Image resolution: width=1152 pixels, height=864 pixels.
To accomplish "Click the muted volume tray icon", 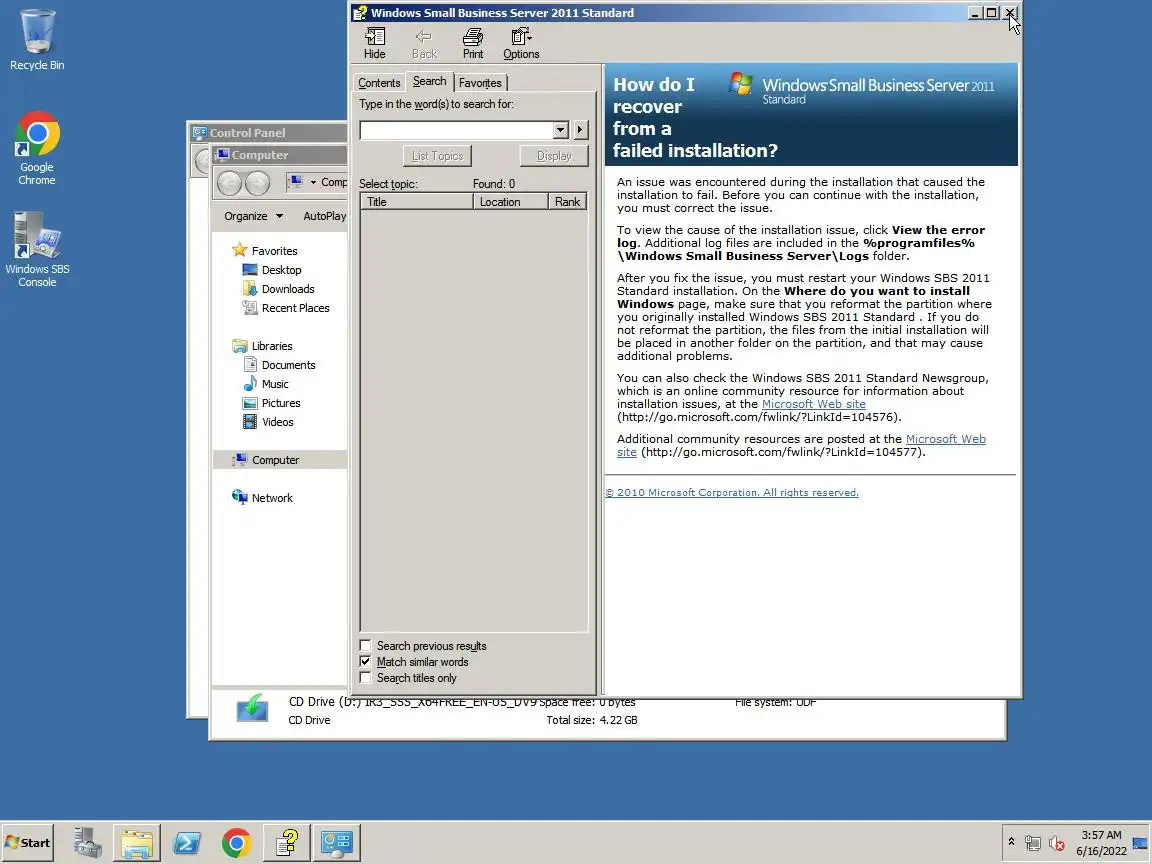I will click(1057, 843).
